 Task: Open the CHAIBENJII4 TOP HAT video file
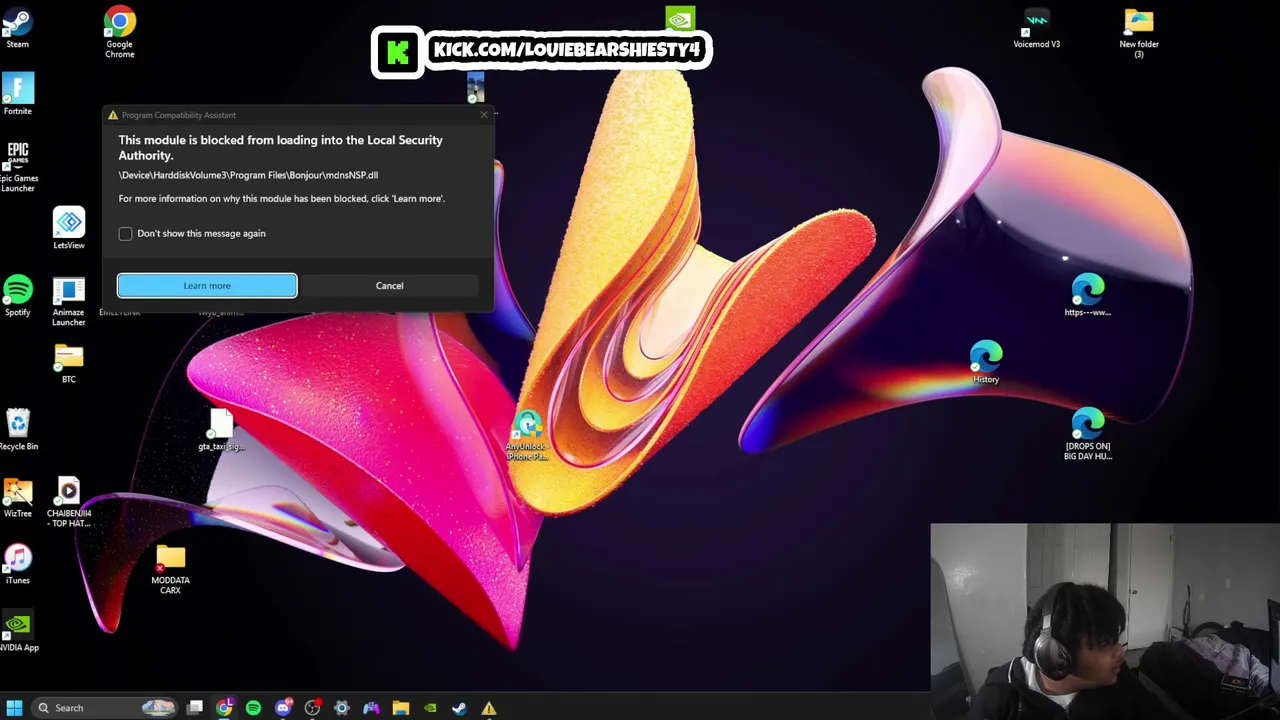click(x=69, y=503)
